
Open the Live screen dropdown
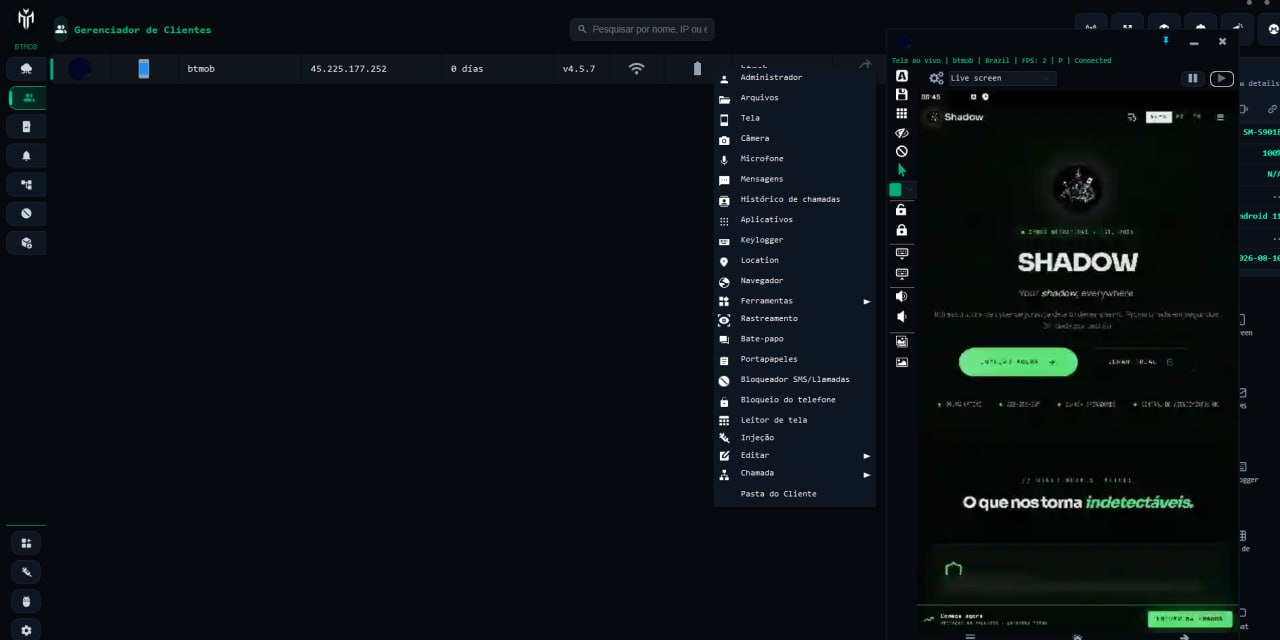coord(1001,78)
